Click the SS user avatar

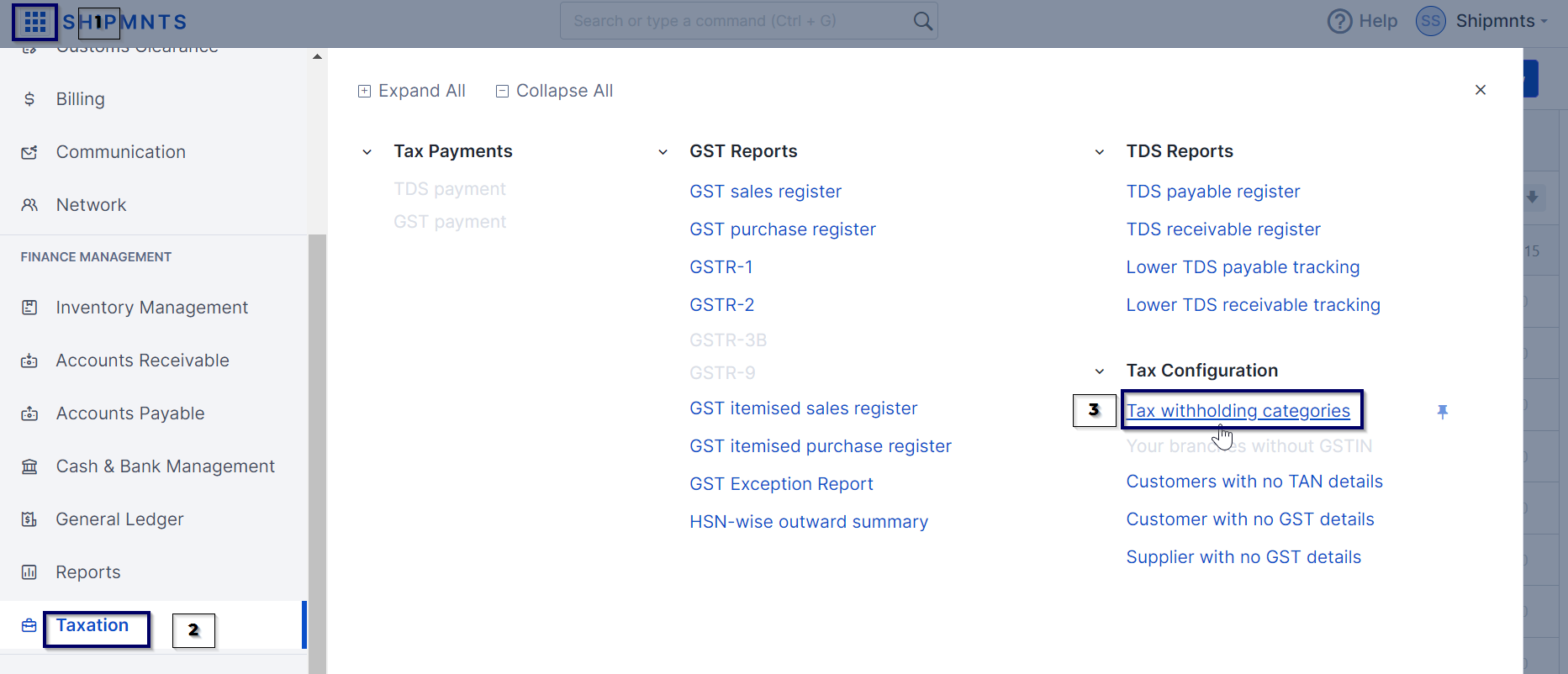pyautogui.click(x=1430, y=21)
